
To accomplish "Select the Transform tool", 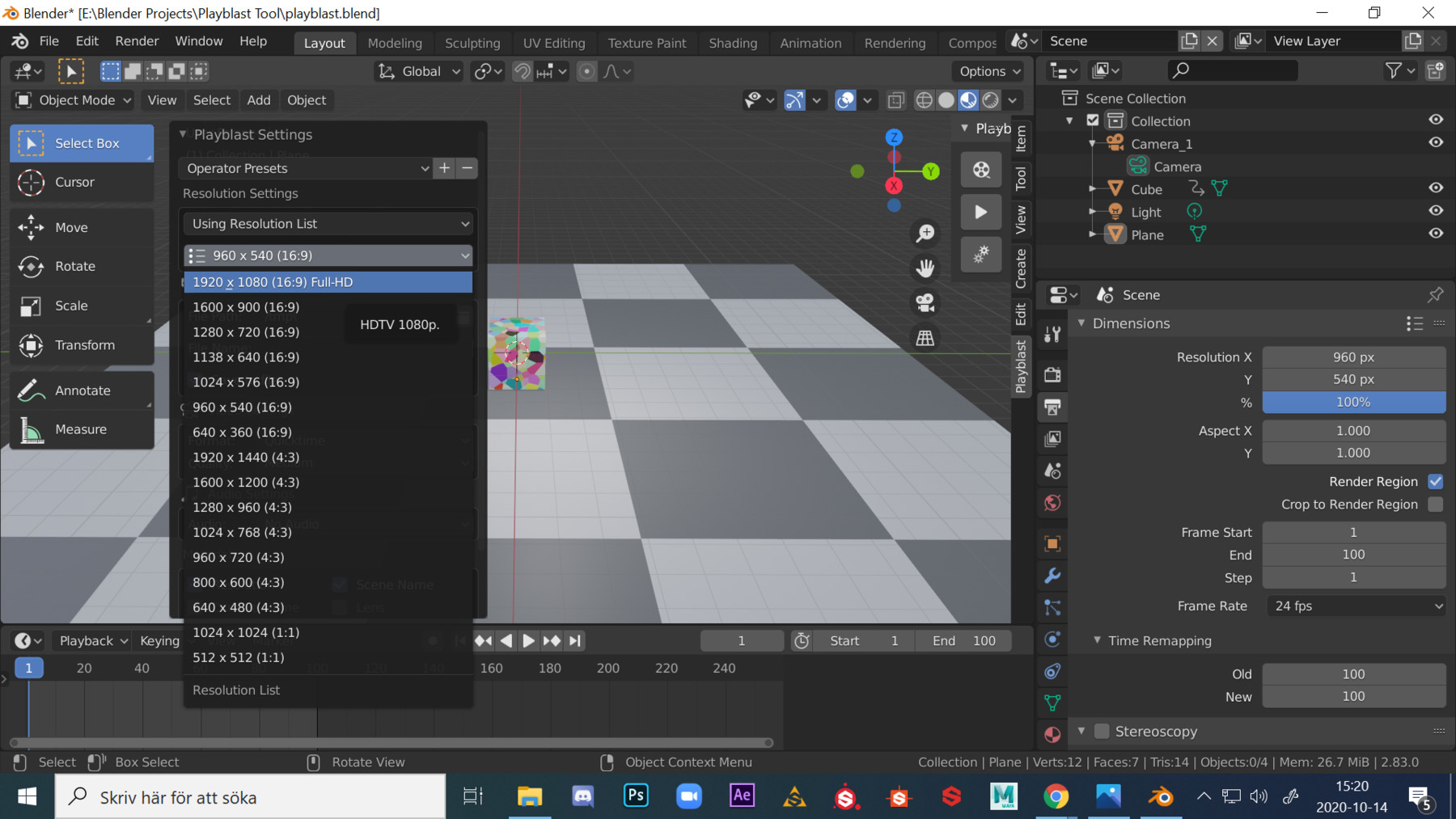I will click(82, 345).
